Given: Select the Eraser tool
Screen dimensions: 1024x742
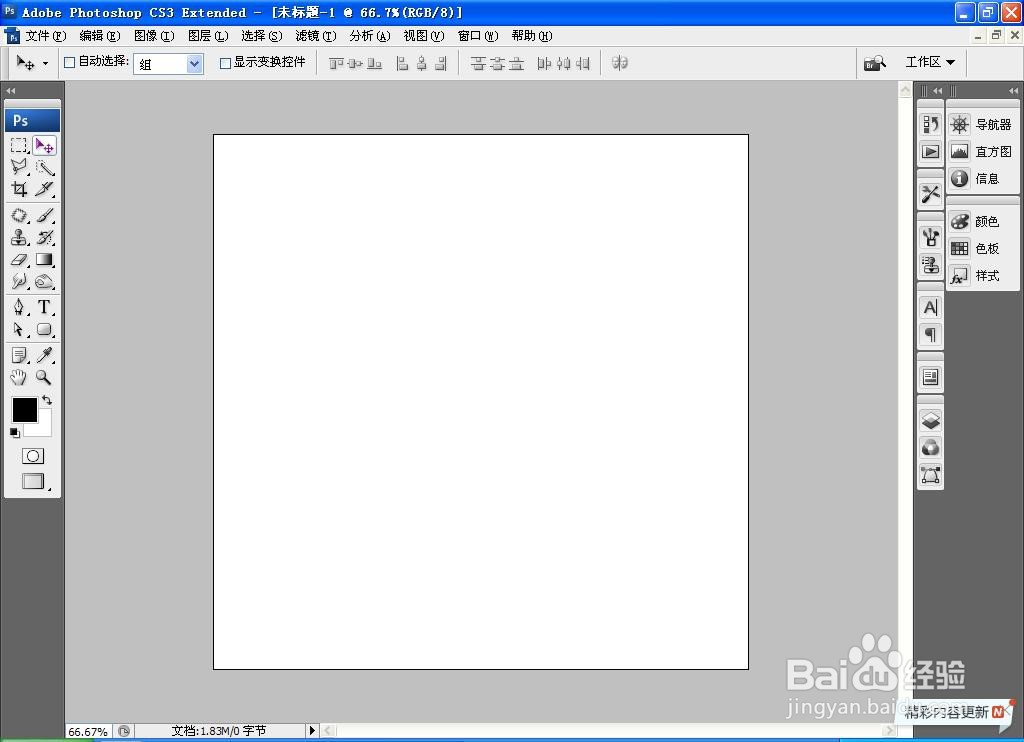Looking at the screenshot, I should tap(19, 259).
